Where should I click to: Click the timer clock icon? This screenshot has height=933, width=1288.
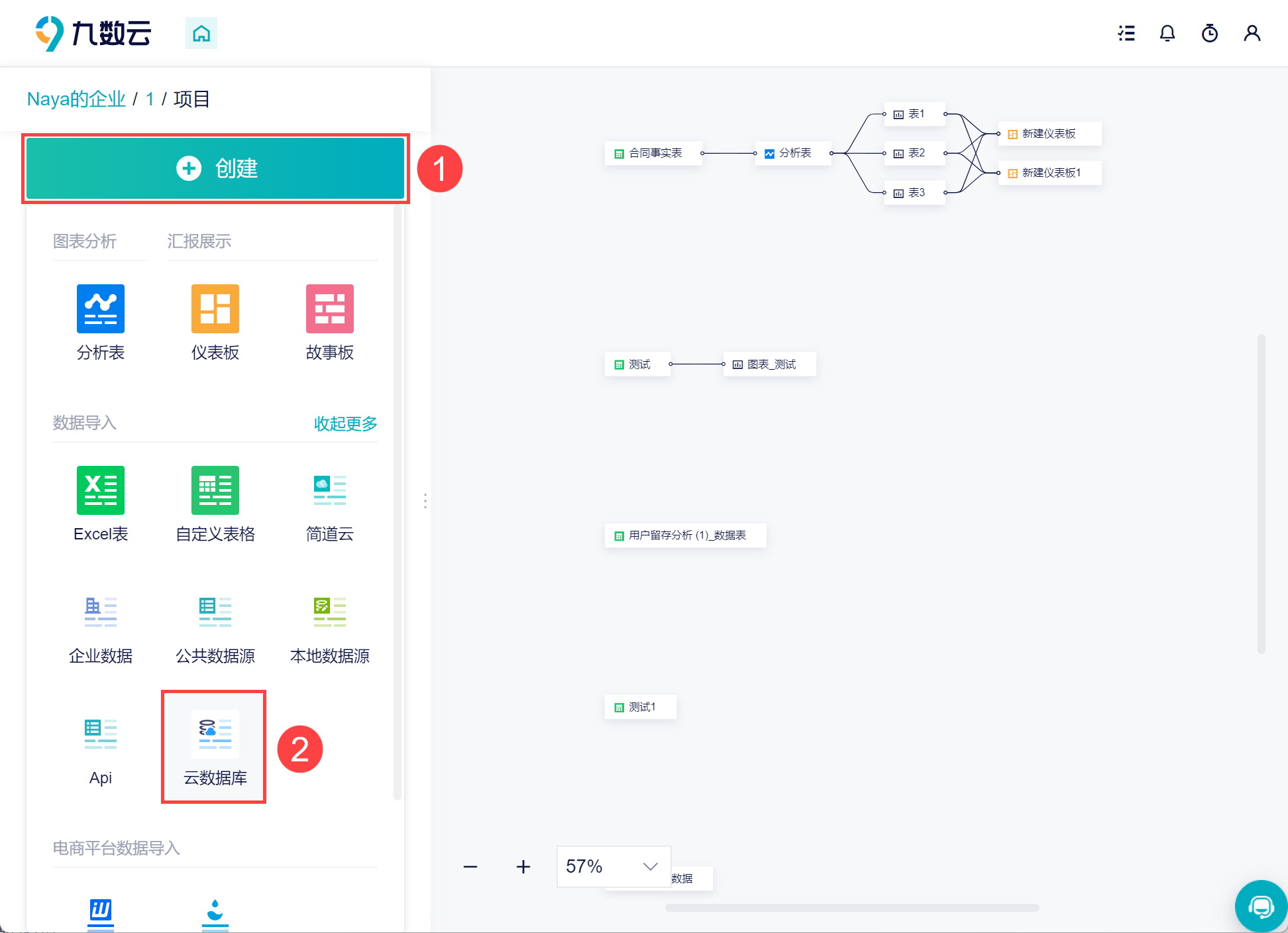pyautogui.click(x=1209, y=33)
